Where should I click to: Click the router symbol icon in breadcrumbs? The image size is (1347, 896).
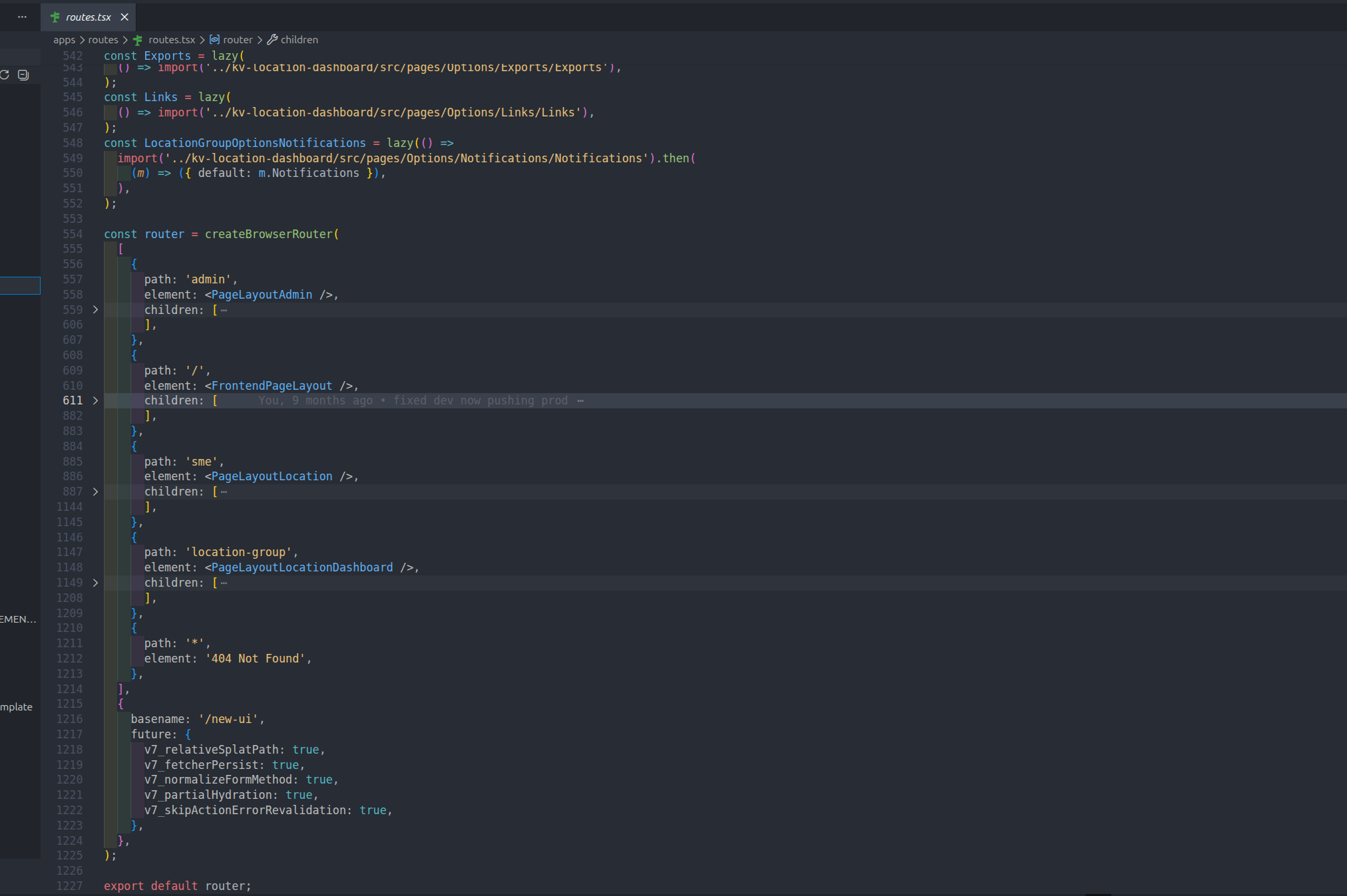point(214,40)
